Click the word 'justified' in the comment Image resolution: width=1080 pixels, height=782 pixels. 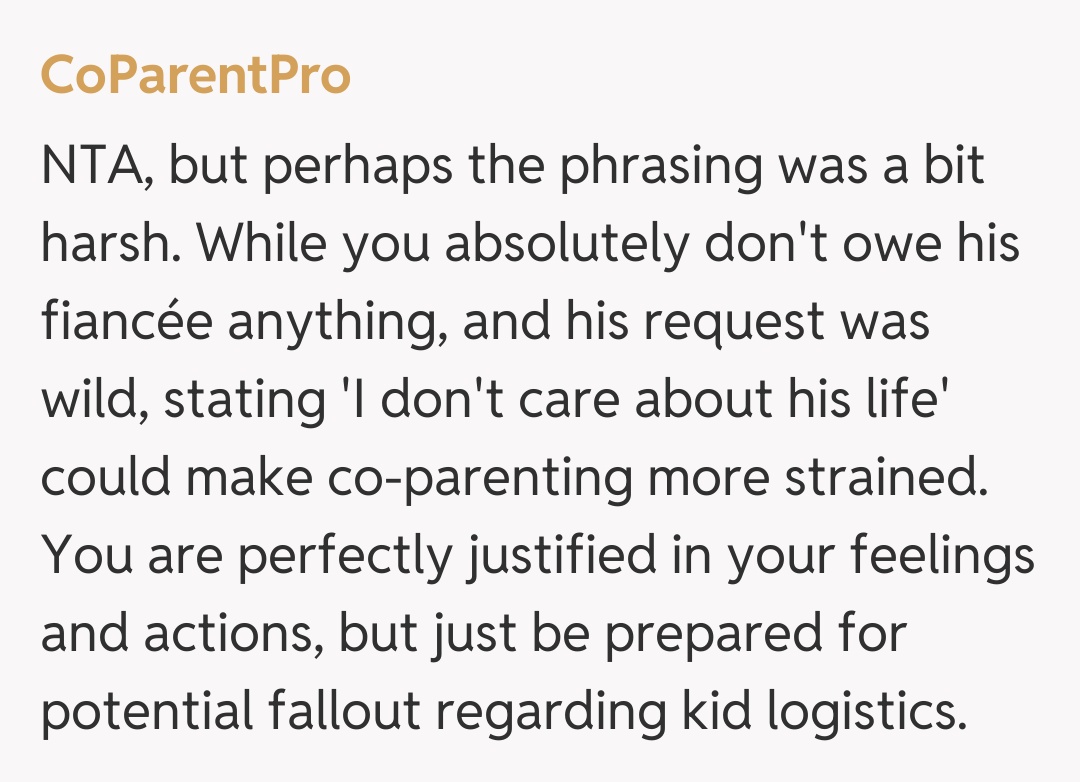[554, 556]
